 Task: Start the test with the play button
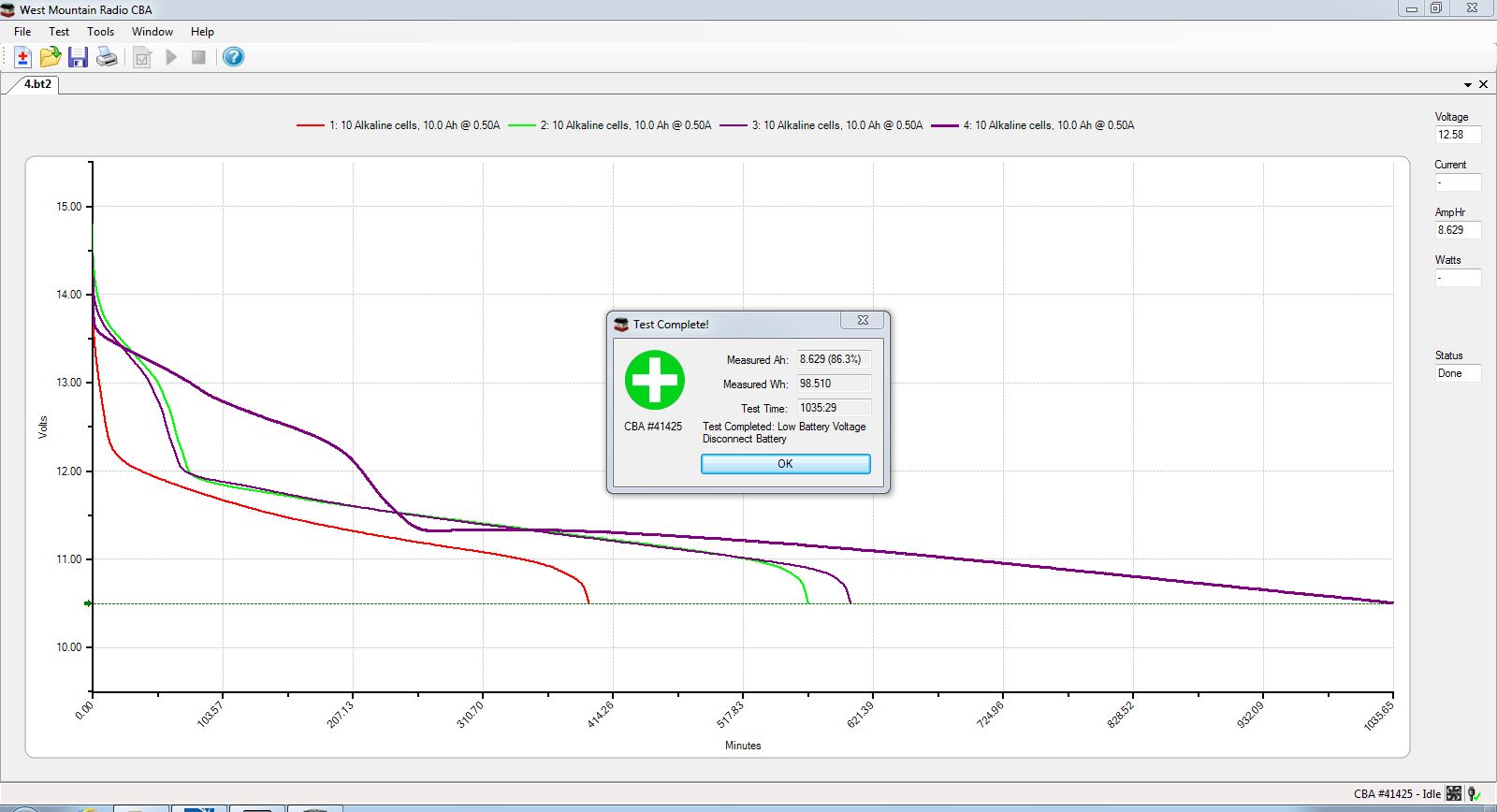coord(171,58)
